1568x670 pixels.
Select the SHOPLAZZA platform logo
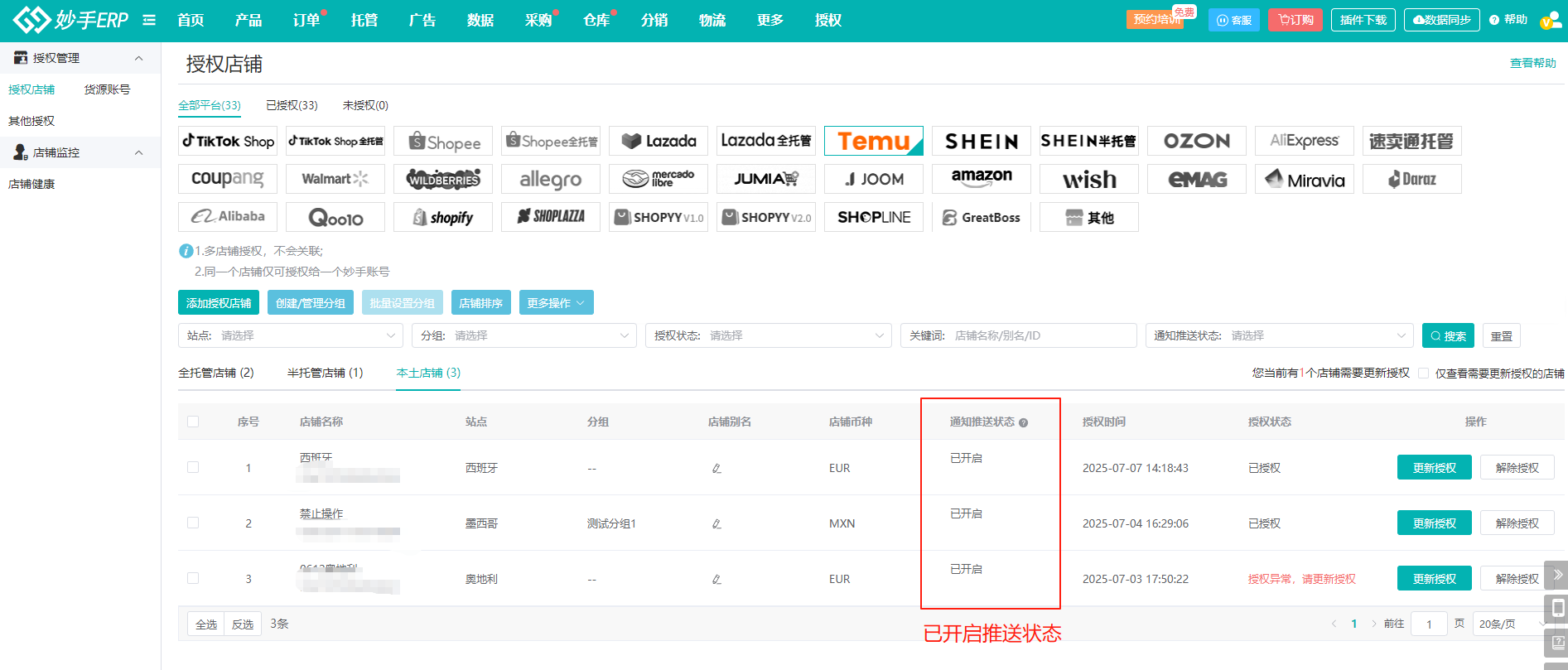551,217
